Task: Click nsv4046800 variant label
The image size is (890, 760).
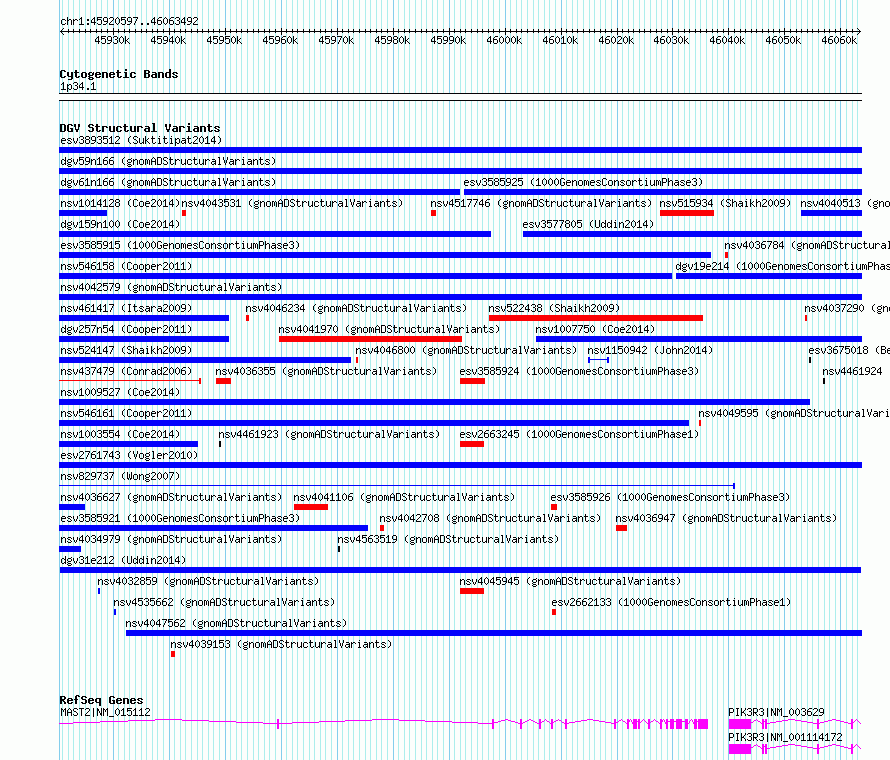Action: 466,350
